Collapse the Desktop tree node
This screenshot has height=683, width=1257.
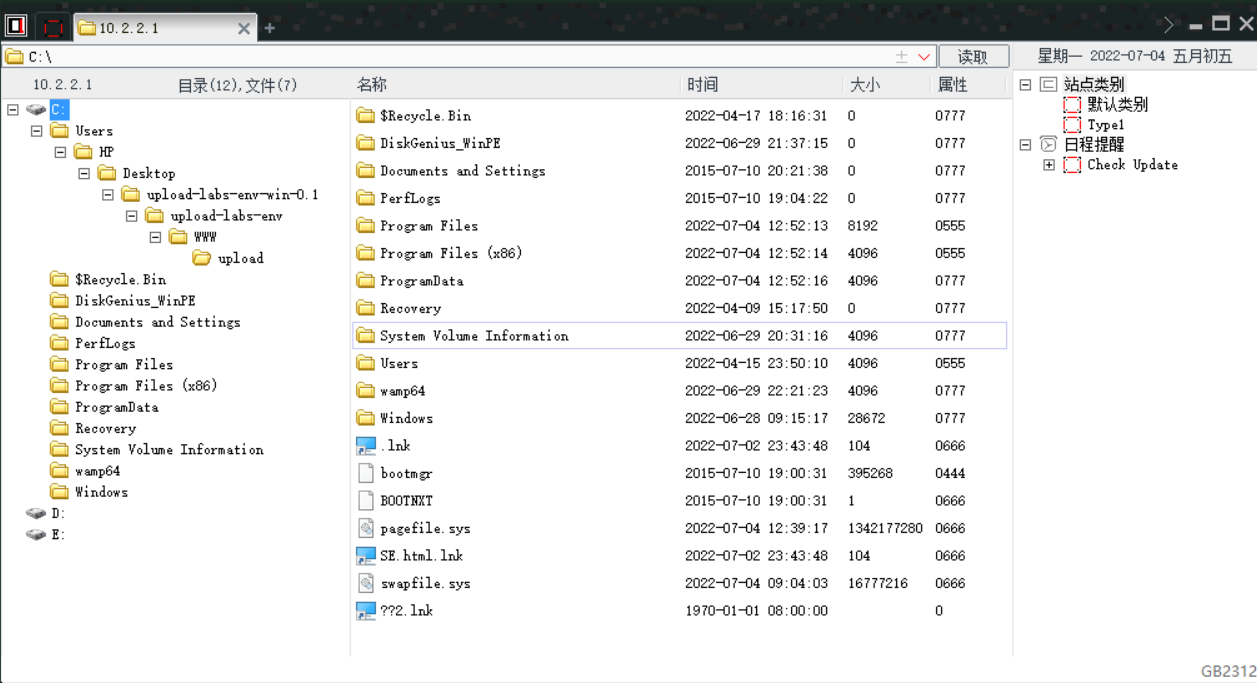(x=84, y=174)
